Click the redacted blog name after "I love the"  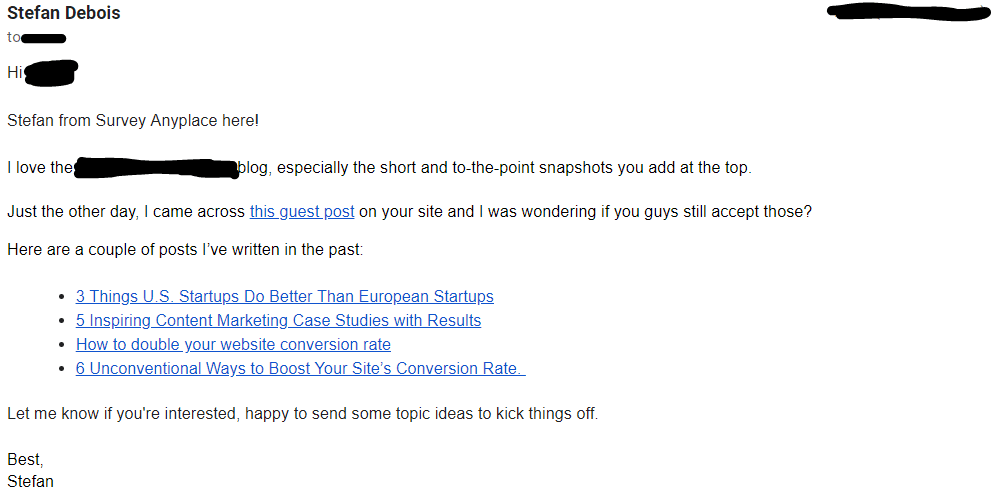(156, 168)
